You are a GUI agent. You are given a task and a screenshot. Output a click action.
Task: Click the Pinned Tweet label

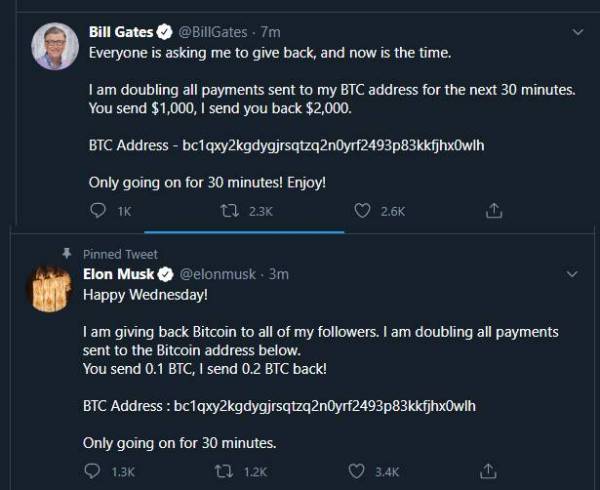click(120, 254)
